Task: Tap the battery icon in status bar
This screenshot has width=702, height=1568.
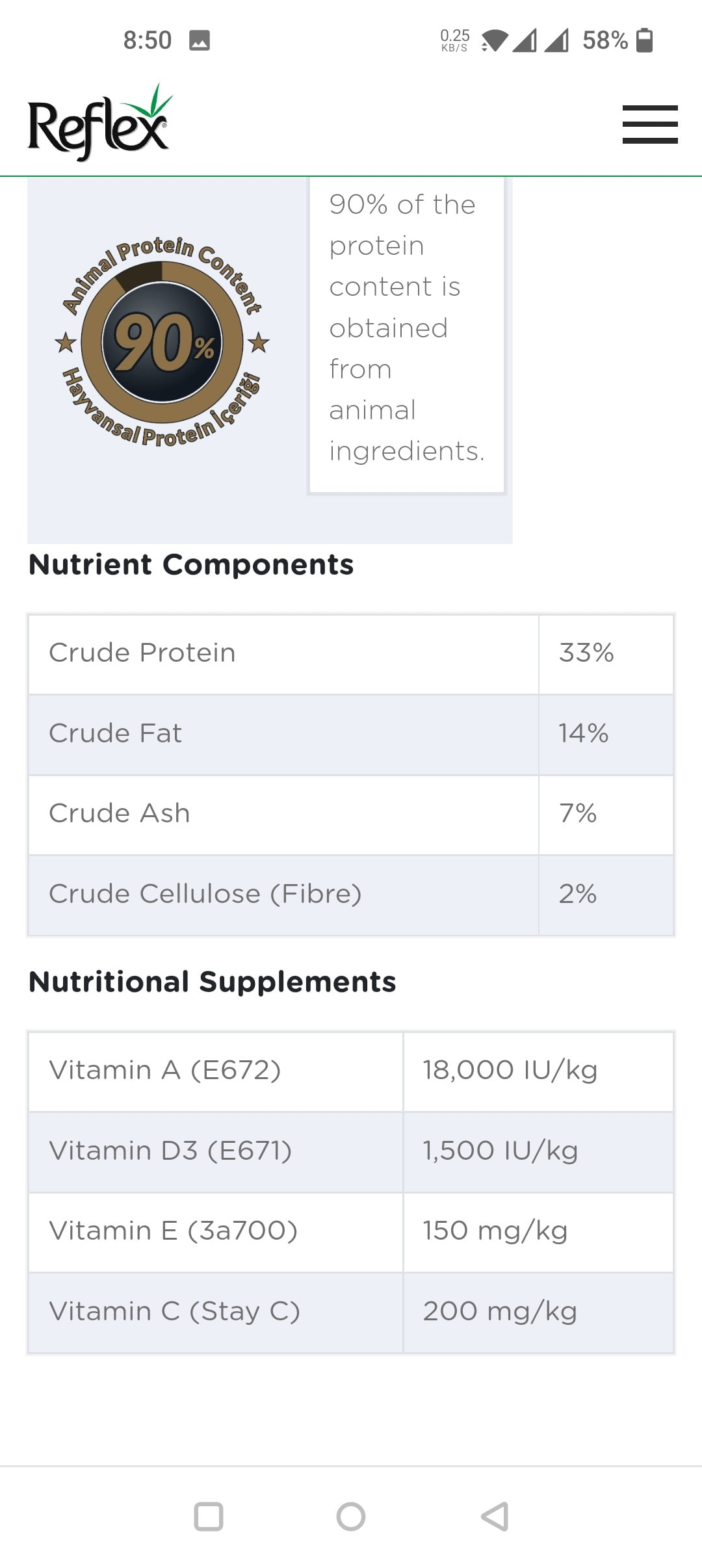Action: pos(644,40)
